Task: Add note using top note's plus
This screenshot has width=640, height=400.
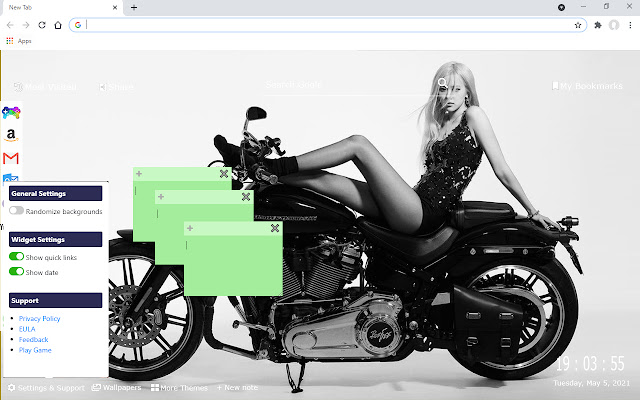Action: pyautogui.click(x=139, y=174)
